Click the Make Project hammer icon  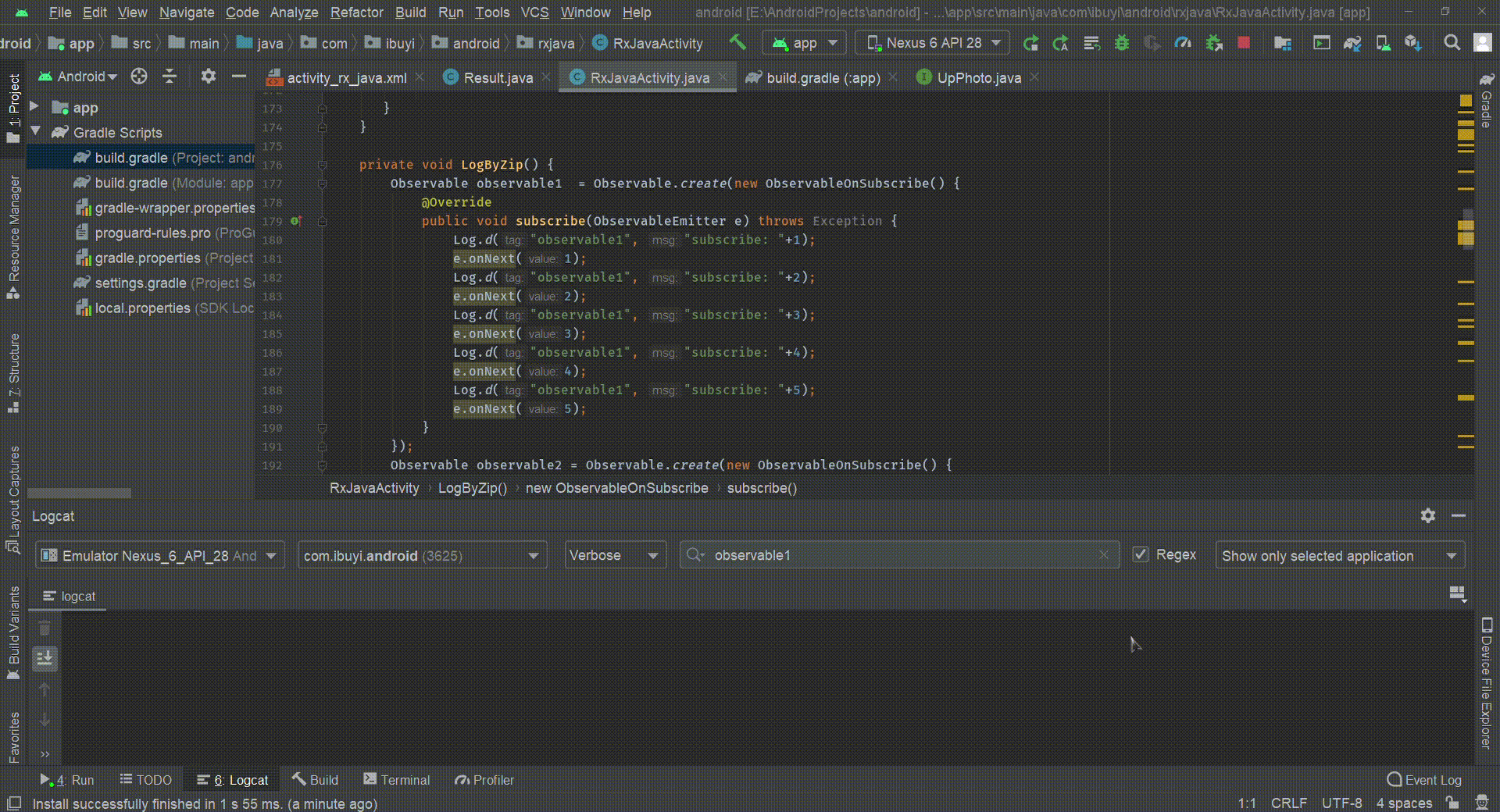tap(737, 43)
